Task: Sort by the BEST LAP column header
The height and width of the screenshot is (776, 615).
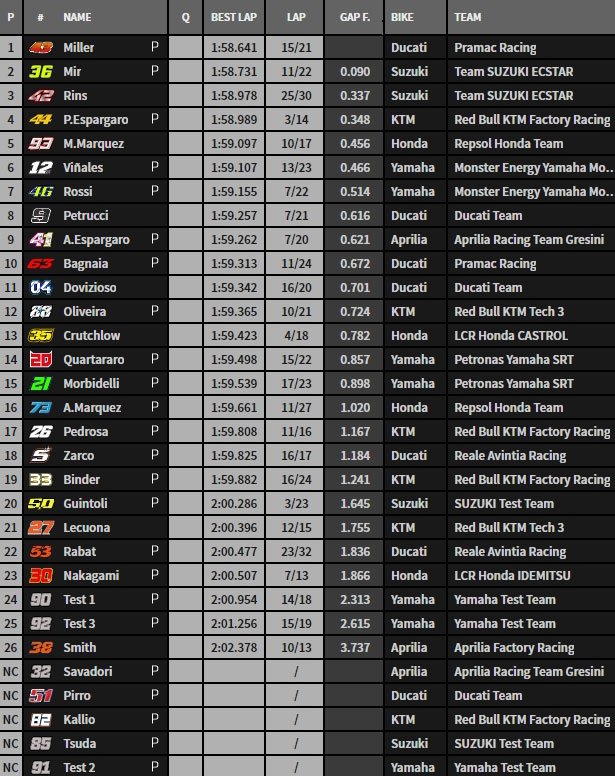Action: point(233,17)
